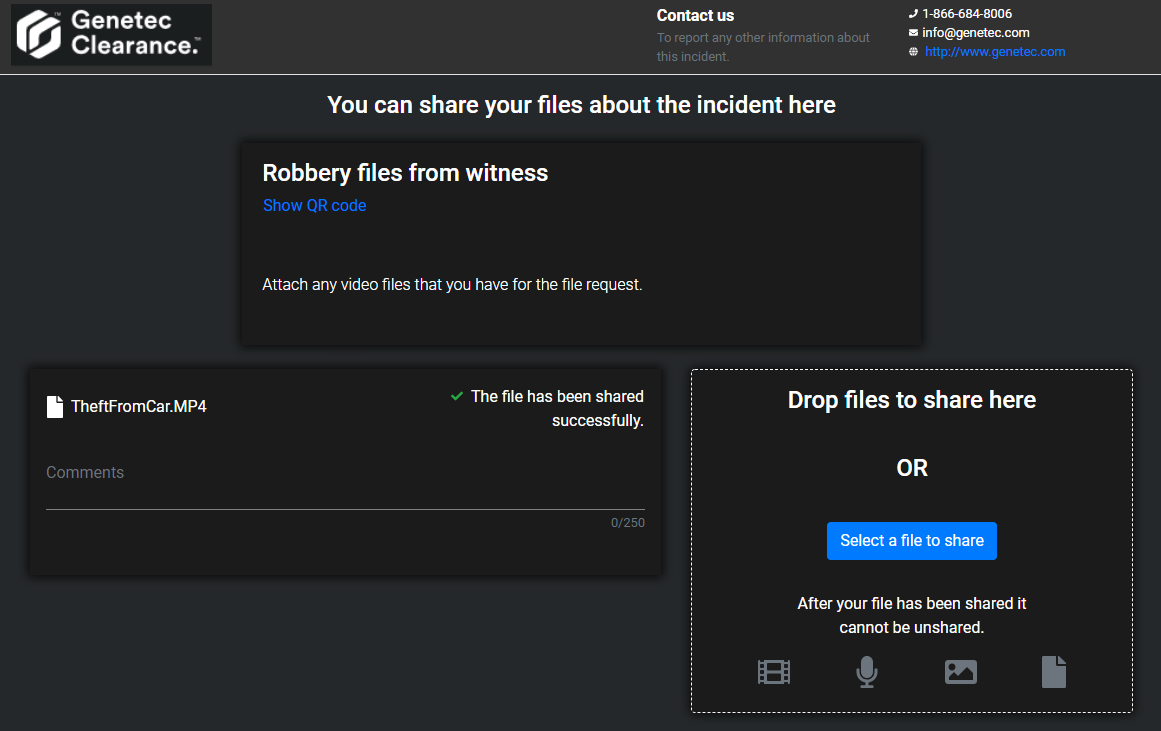Click the phone icon beside 1-866-684-8006
This screenshot has height=731, width=1161.
pyautogui.click(x=913, y=13)
